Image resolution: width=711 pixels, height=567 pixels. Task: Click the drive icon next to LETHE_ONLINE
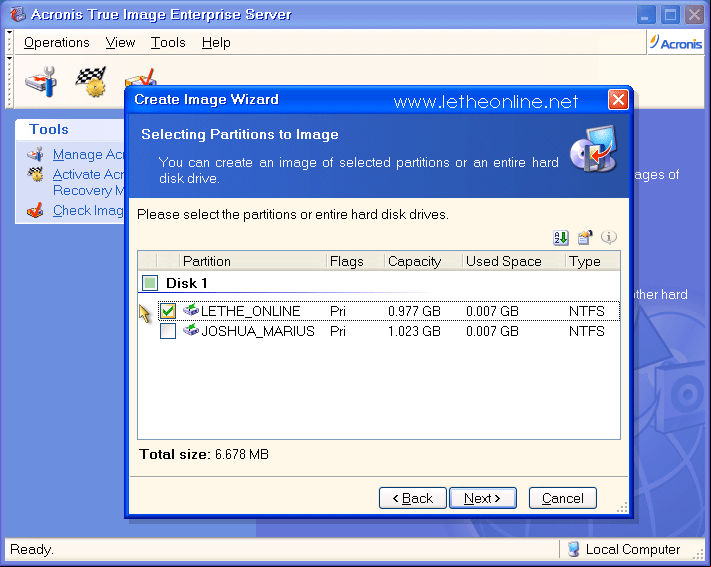(x=191, y=310)
